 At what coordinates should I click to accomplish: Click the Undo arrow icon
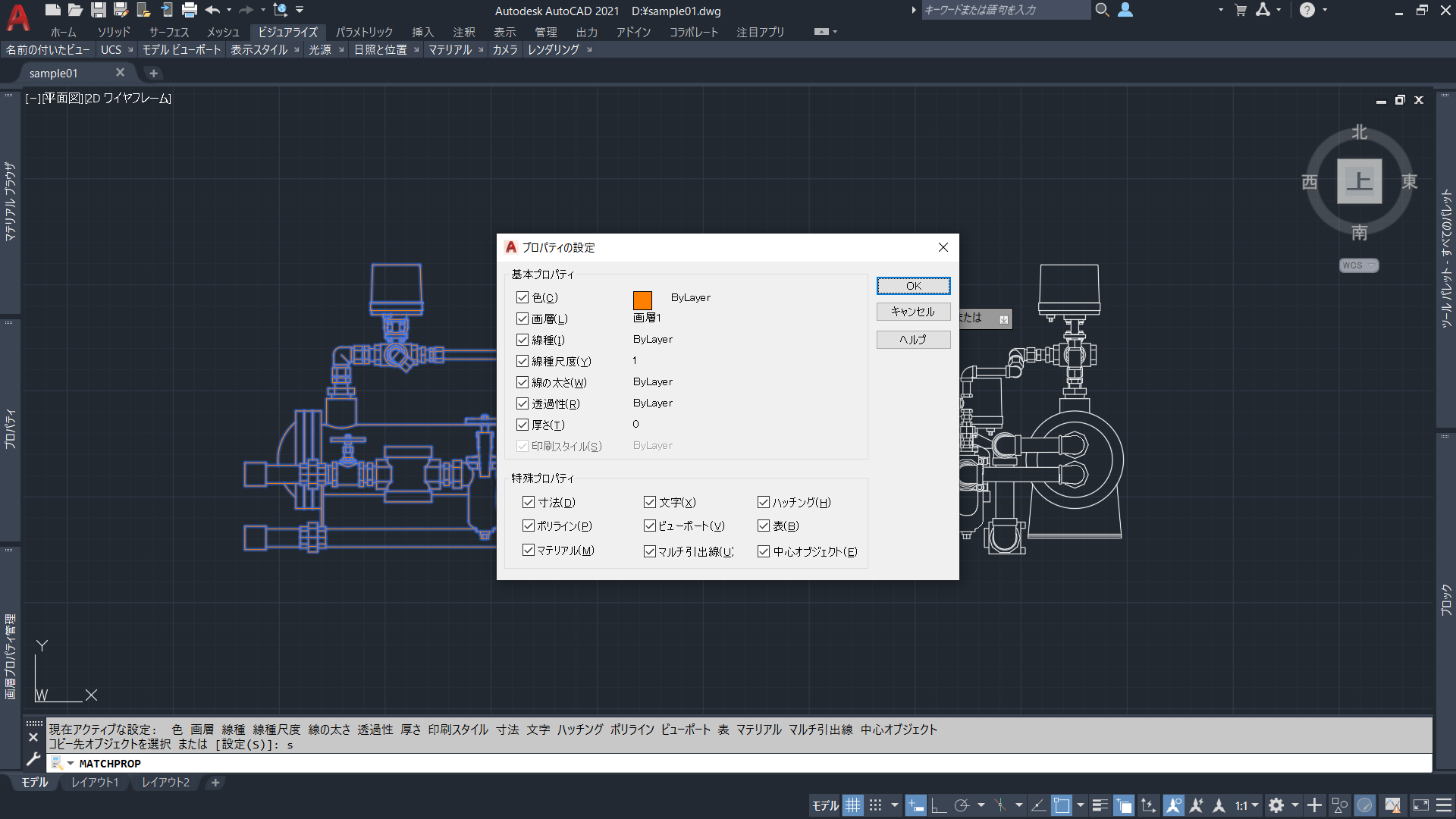point(213,10)
